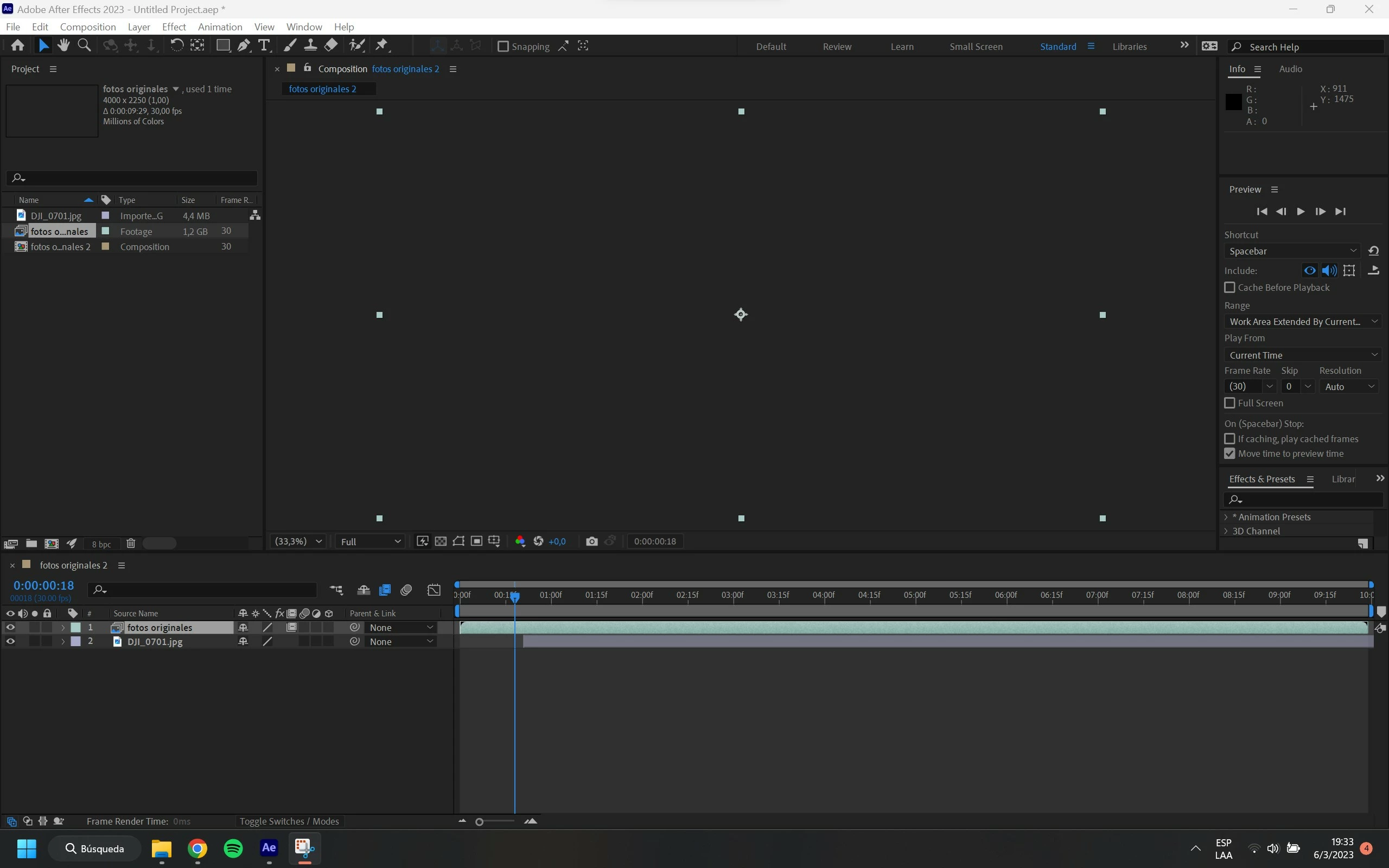The image size is (1389, 868).
Task: Enable Cache Before Playback
Action: [1229, 288]
